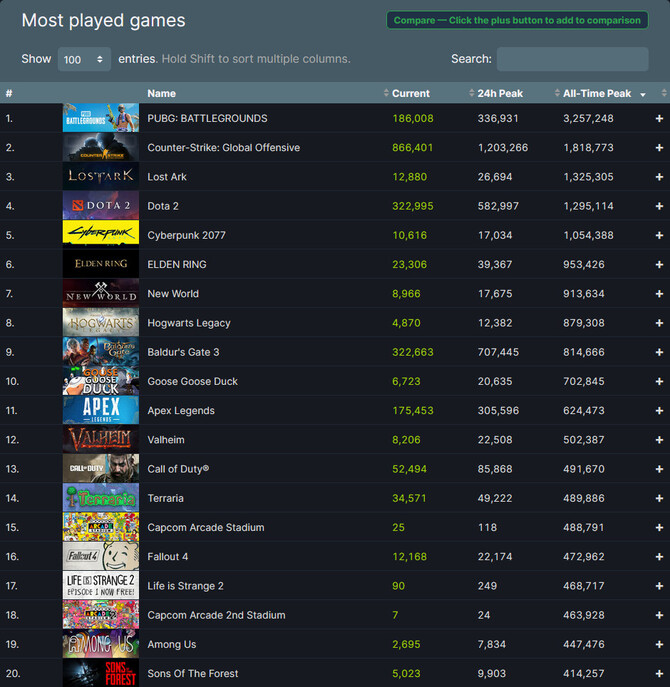This screenshot has width=670, height=687.
Task: Click Life is Strange 2 thumbnail
Action: pyautogui.click(x=101, y=585)
